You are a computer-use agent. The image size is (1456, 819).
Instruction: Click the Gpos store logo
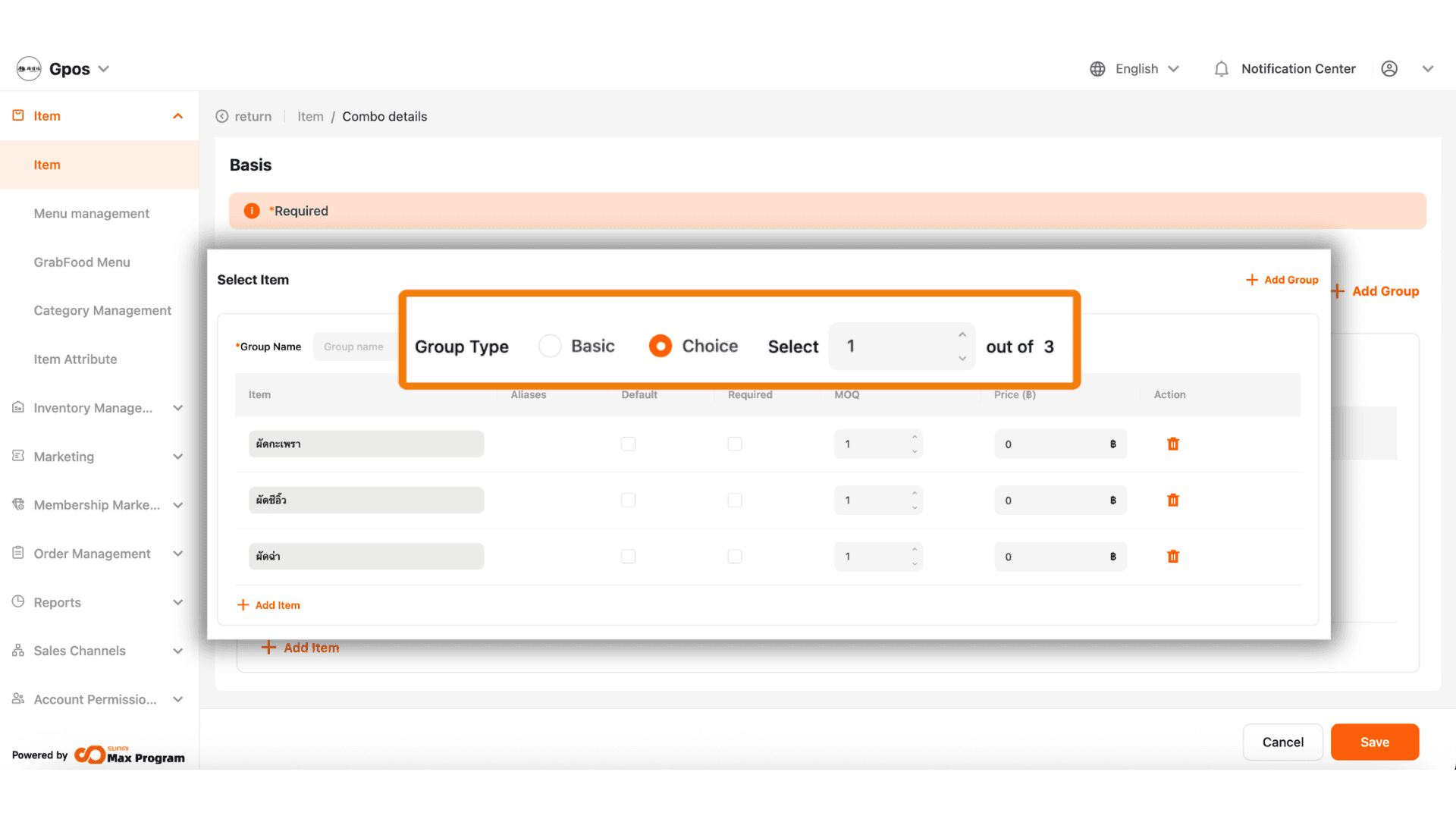29,69
